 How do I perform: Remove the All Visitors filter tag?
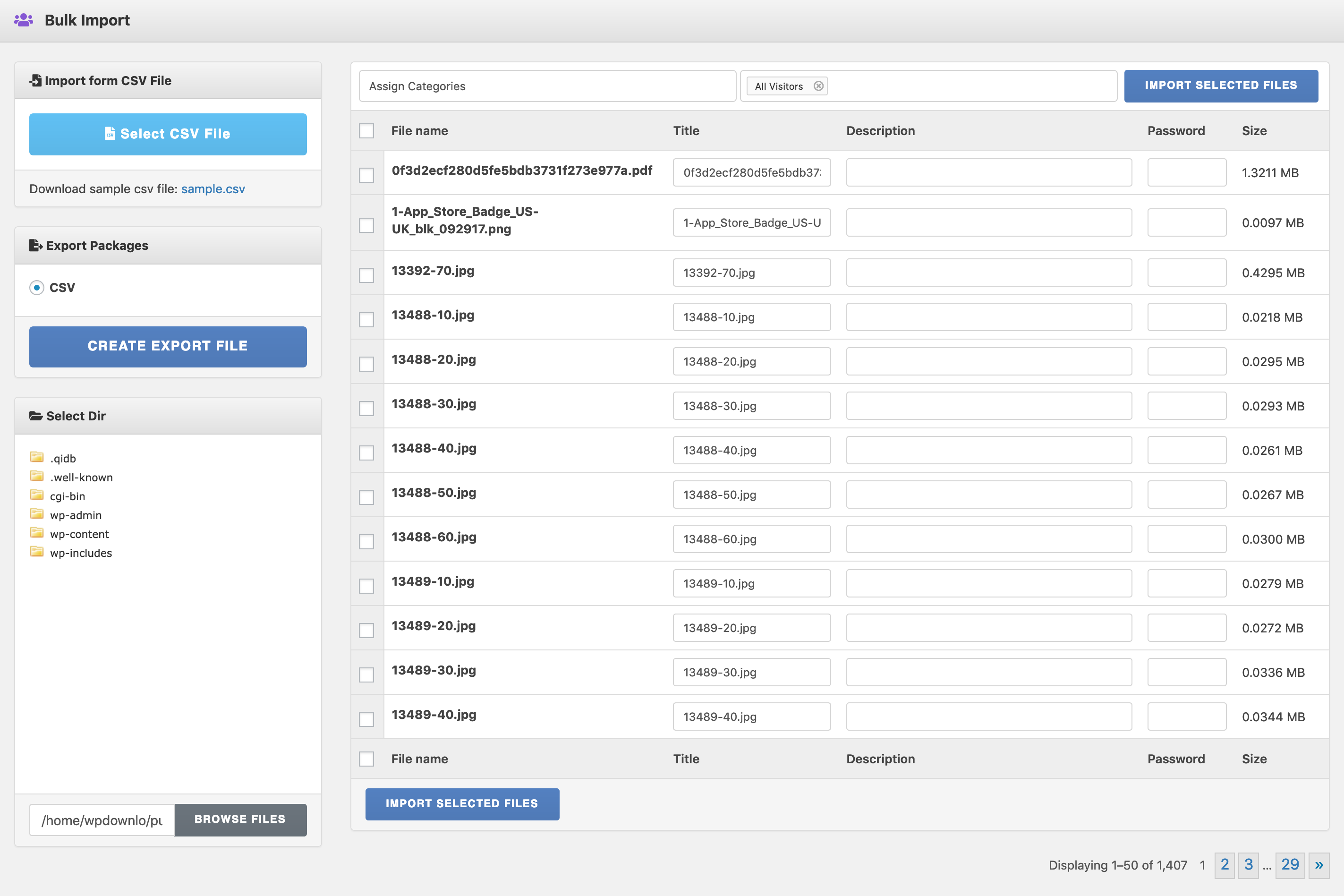[819, 85]
